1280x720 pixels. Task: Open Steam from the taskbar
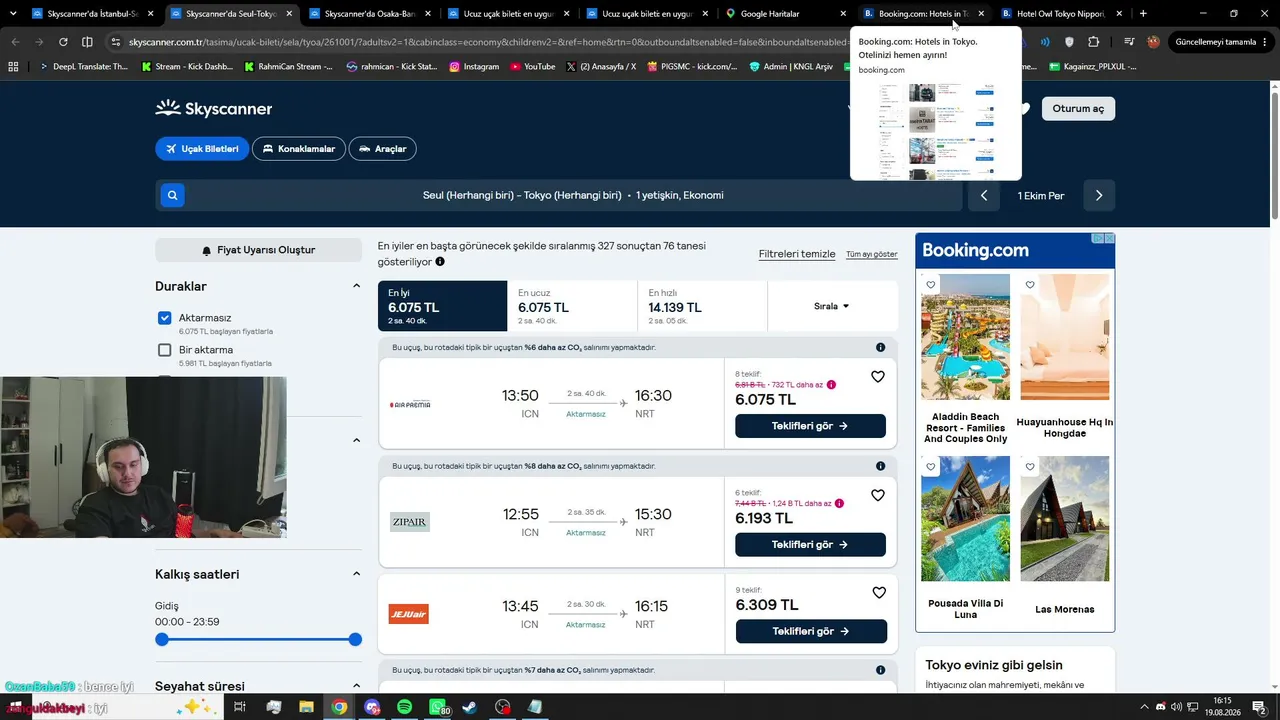click(470, 707)
